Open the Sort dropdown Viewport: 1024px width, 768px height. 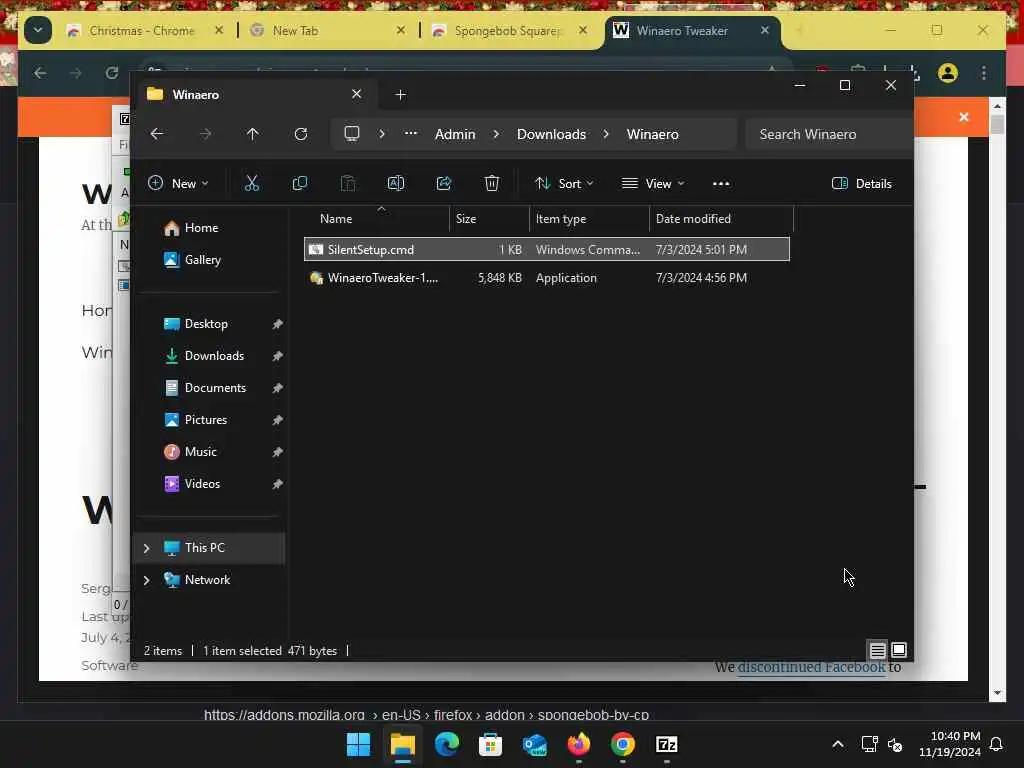coord(564,184)
